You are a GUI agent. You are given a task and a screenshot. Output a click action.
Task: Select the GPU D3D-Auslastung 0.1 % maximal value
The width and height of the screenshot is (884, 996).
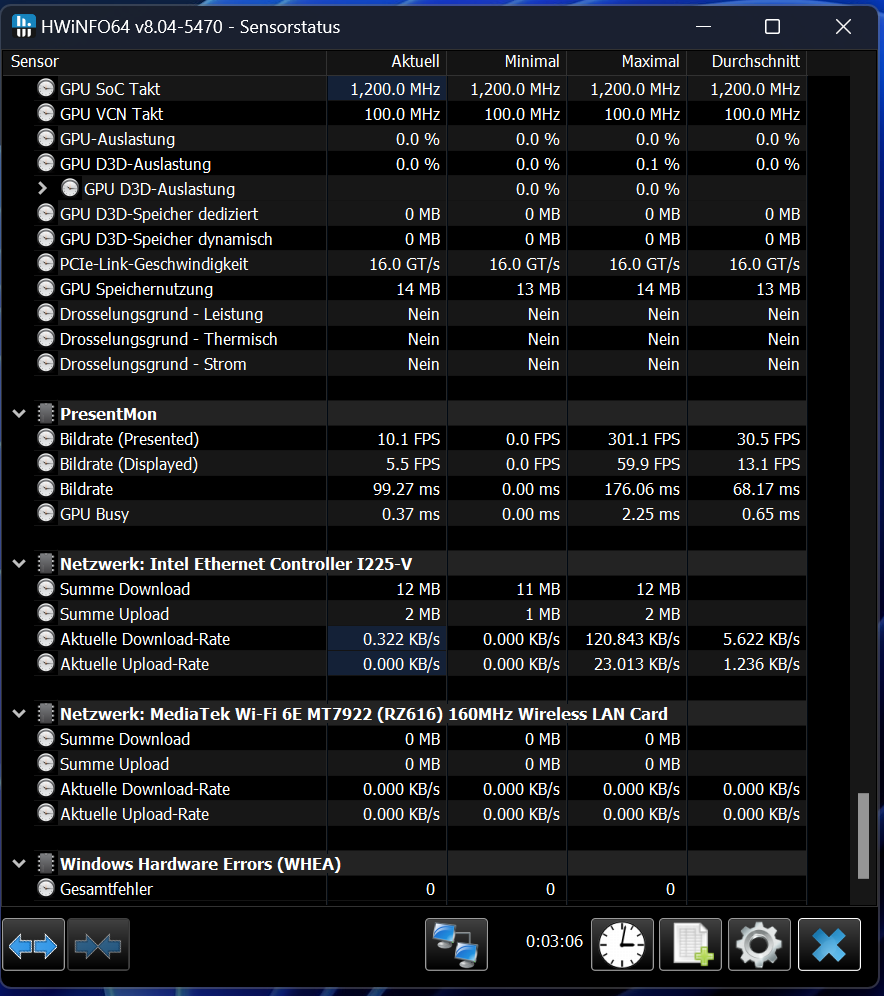(658, 165)
